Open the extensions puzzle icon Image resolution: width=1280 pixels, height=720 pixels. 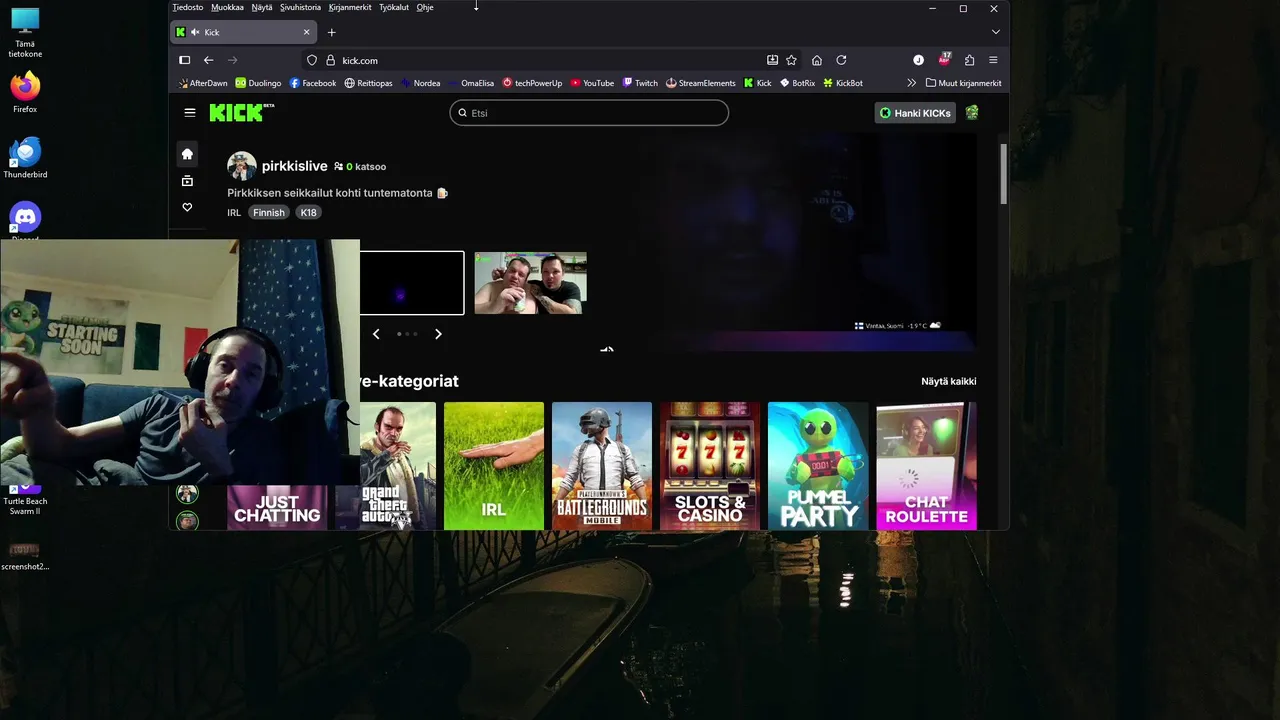tap(969, 60)
